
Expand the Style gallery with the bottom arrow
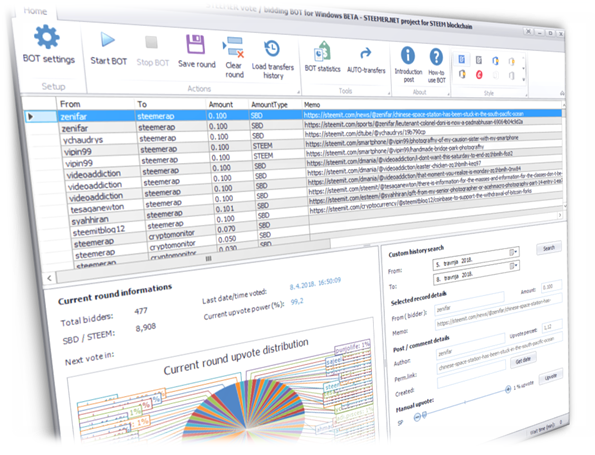click(524, 80)
